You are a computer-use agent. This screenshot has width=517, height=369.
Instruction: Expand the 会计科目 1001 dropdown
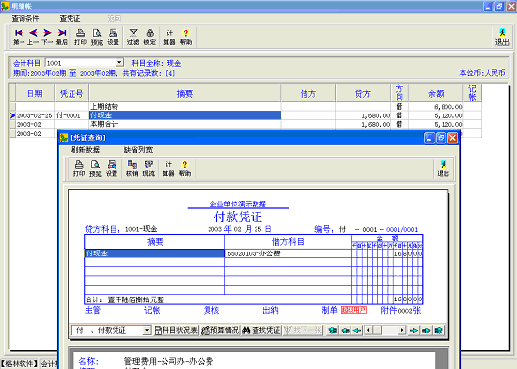(119, 62)
